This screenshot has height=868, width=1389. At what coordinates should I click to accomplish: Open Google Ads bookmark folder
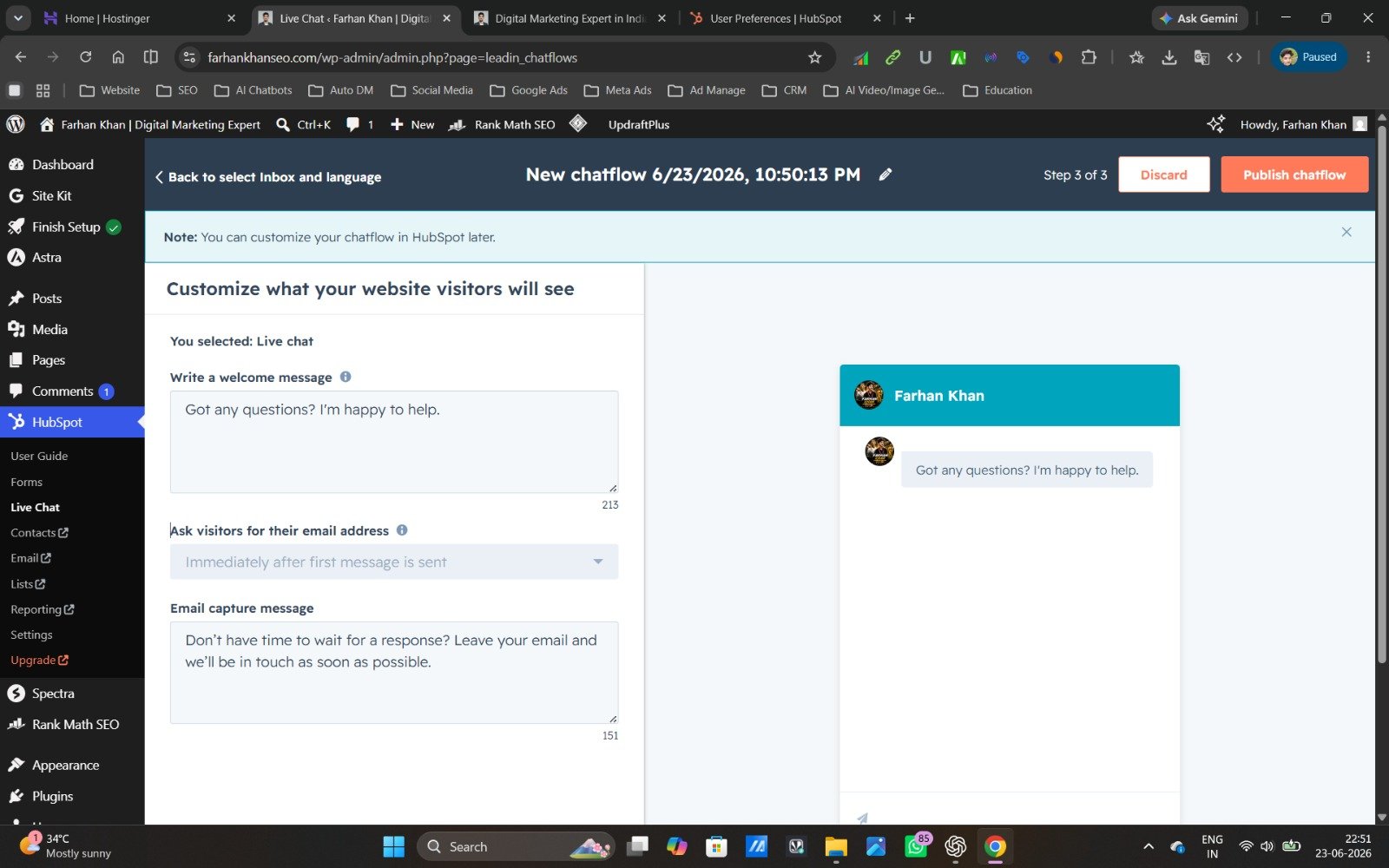529,90
